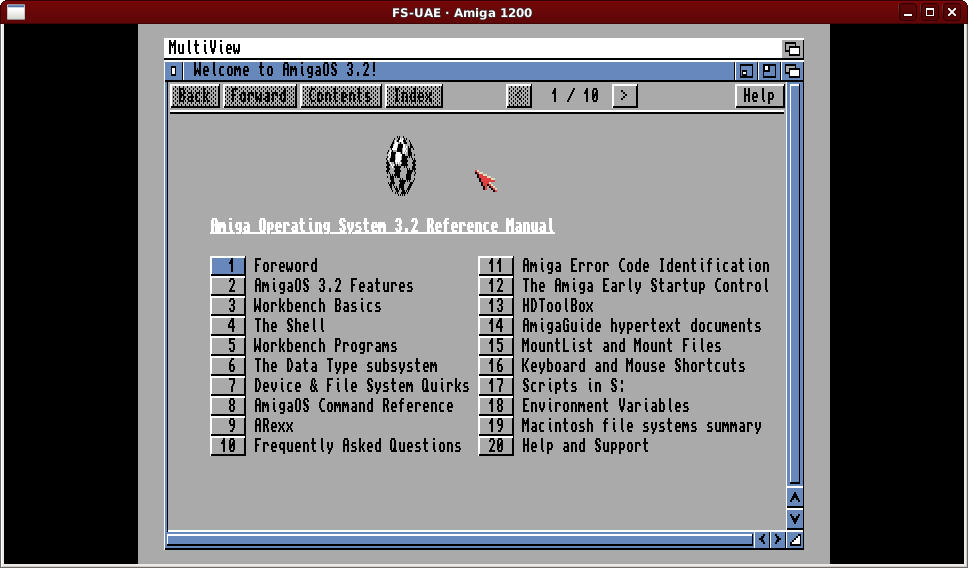Open chapter 7 Device & File System Quirks

(x=228, y=386)
